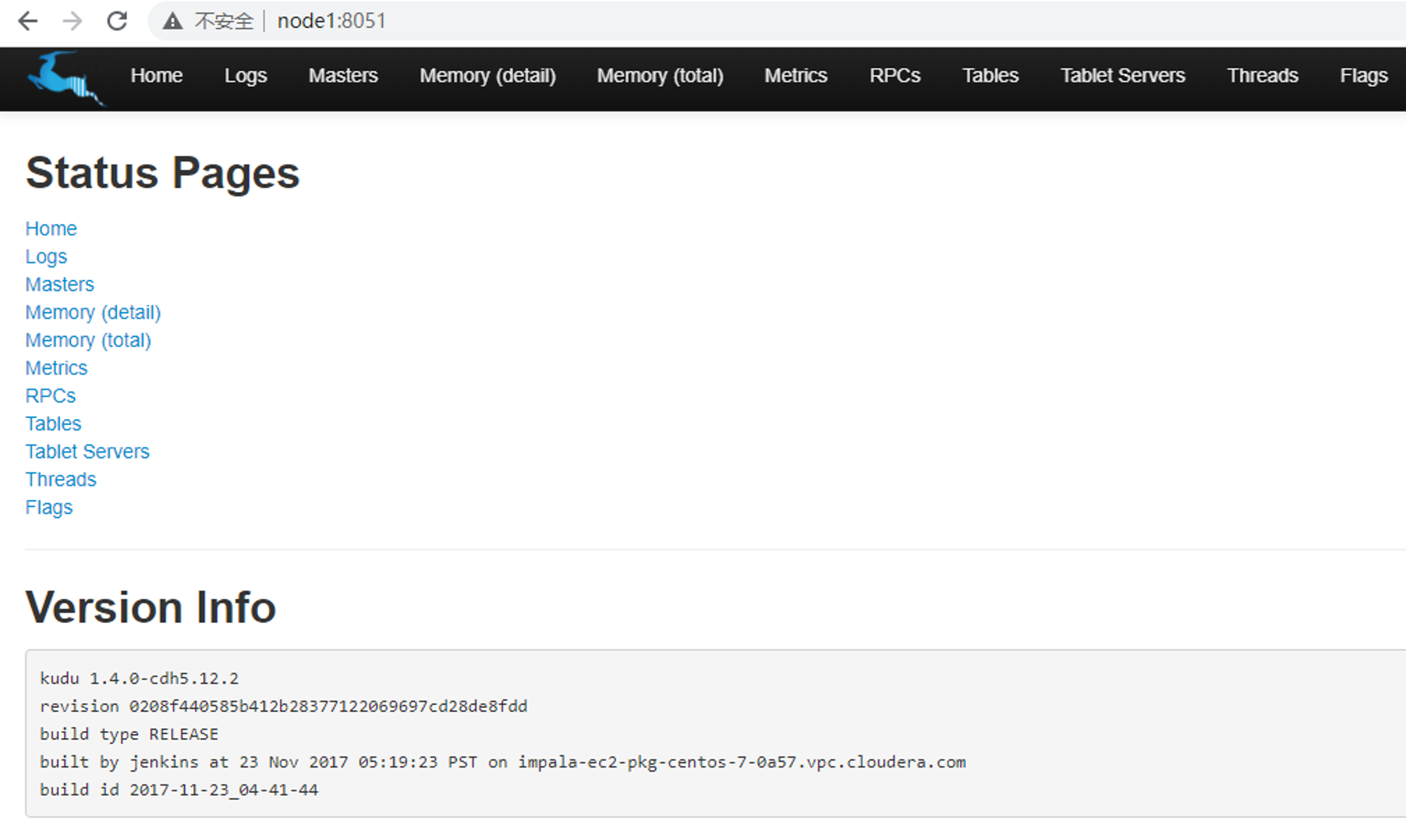Open Flags in the top navbar

[x=1364, y=75]
